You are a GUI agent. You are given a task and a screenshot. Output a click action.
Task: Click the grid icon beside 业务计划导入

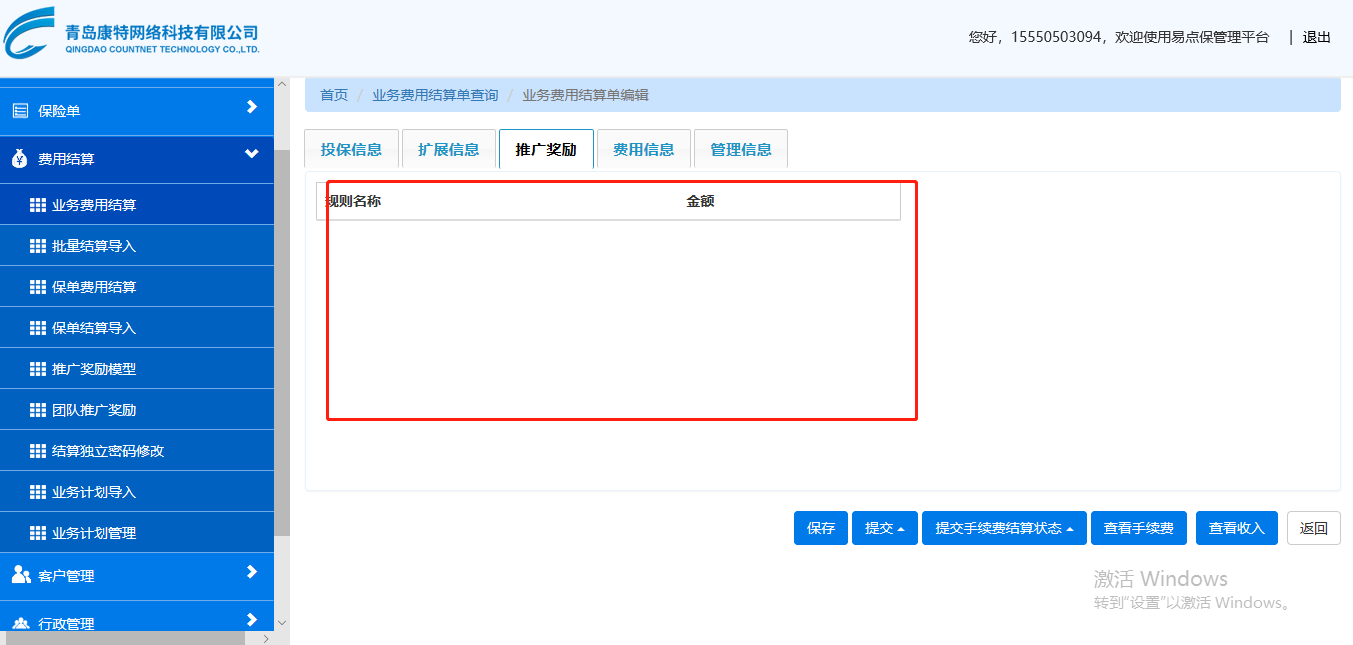38,492
